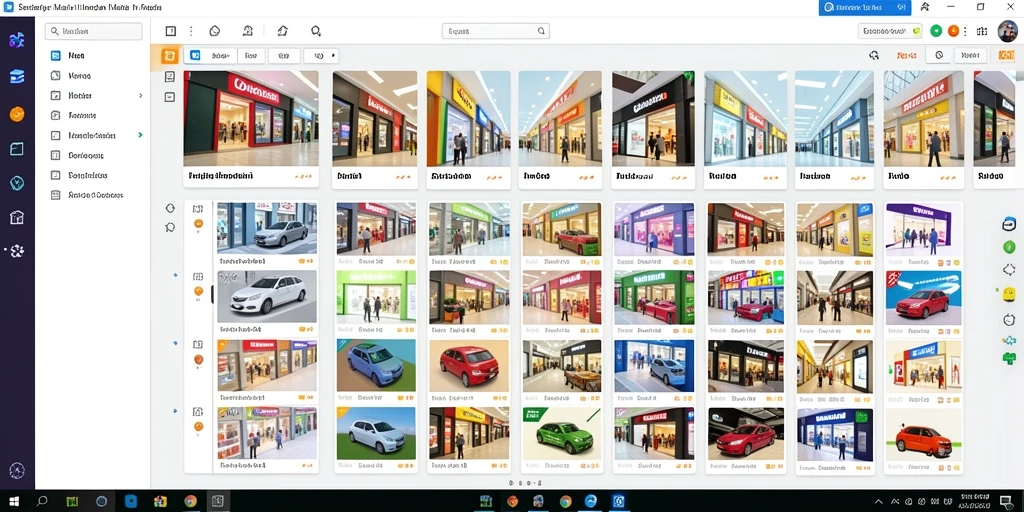Screen dimensions: 1024x512
Task: Click the magnifier icon in top toolbar
Action: [316, 31]
